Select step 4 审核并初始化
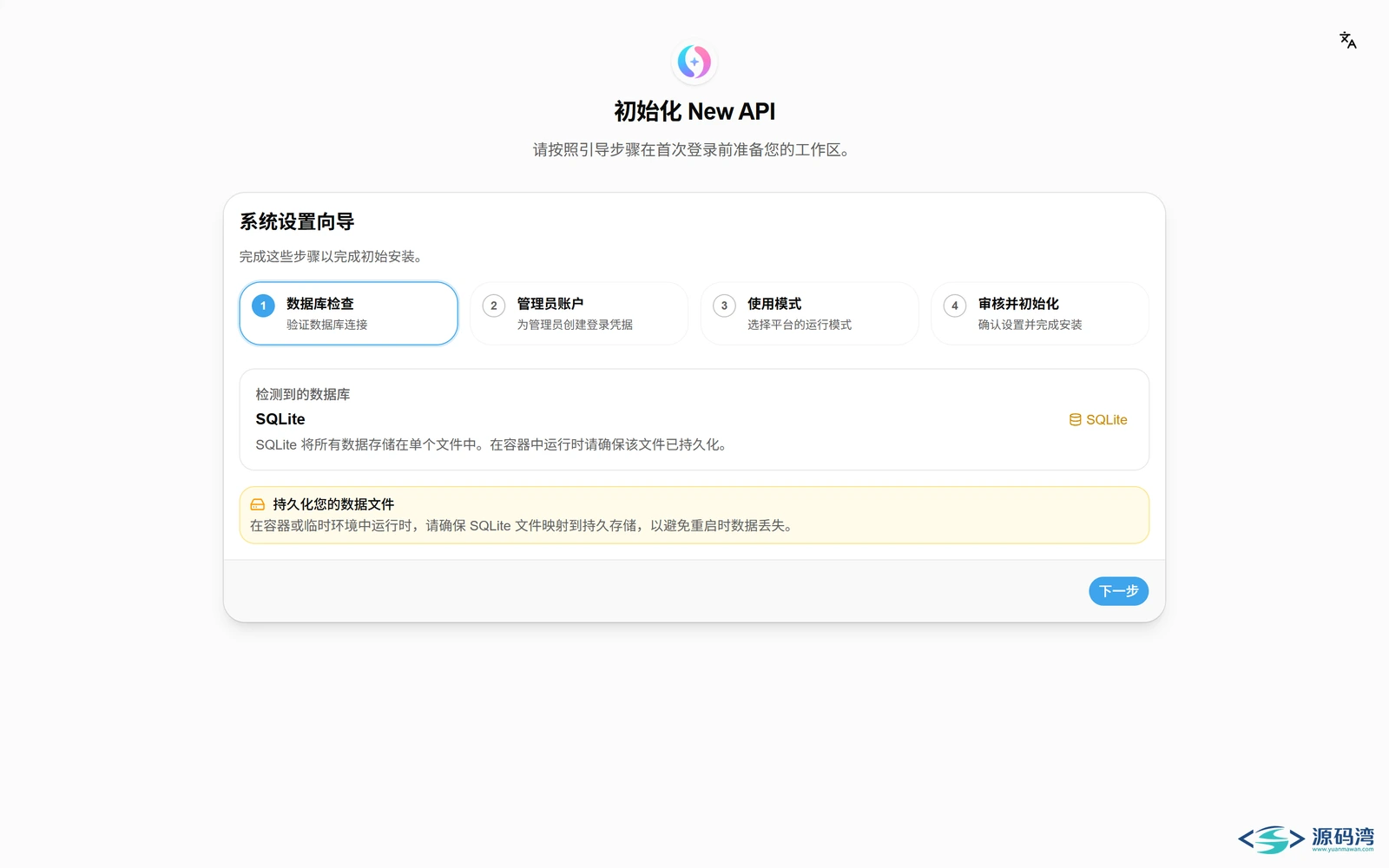1389x868 pixels. [x=1040, y=313]
